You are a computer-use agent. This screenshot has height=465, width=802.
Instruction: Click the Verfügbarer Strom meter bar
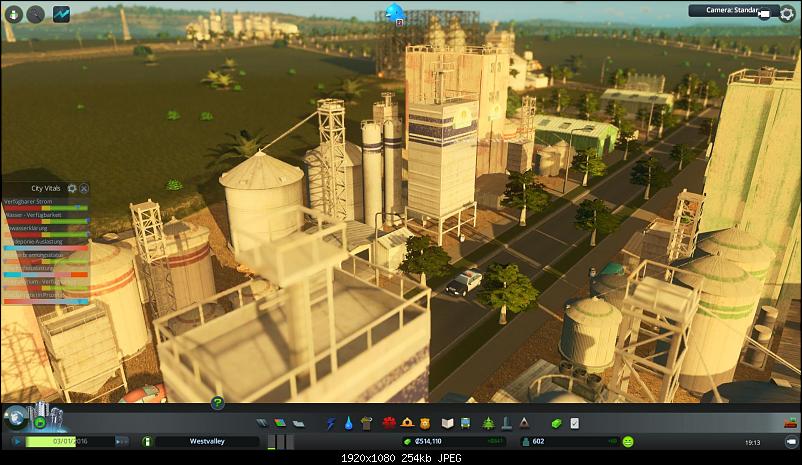click(x=46, y=208)
